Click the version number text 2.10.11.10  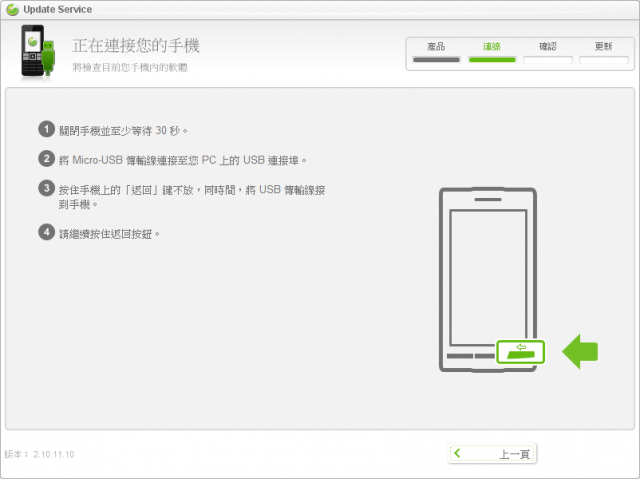click(x=54, y=455)
